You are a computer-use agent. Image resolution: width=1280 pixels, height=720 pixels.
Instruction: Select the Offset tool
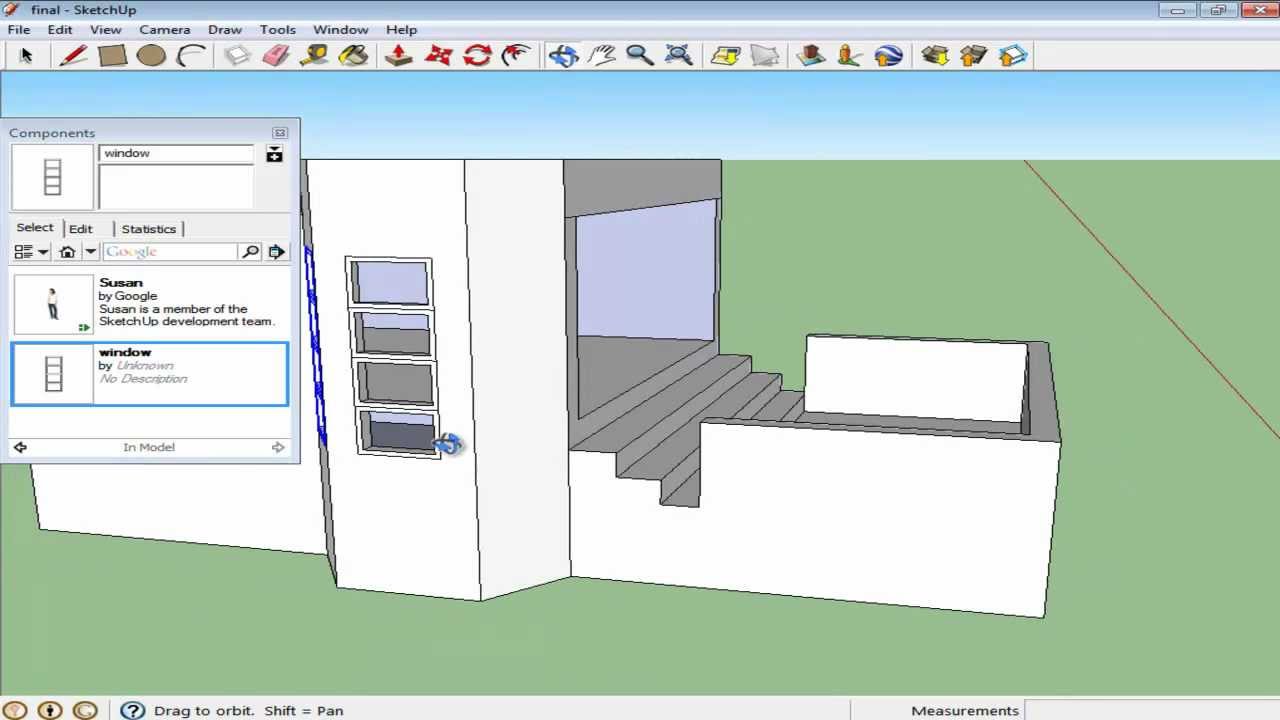pyautogui.click(x=516, y=56)
